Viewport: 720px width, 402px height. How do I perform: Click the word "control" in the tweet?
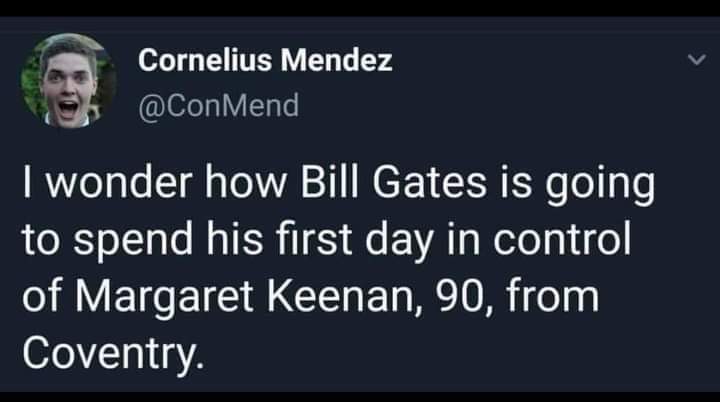(562, 240)
